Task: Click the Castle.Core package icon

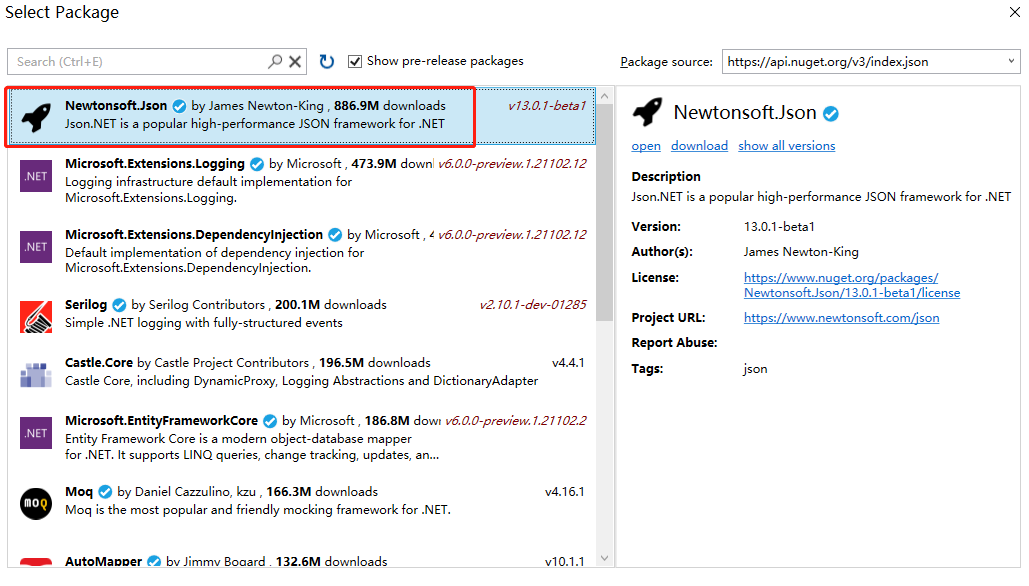Action: coord(36,375)
